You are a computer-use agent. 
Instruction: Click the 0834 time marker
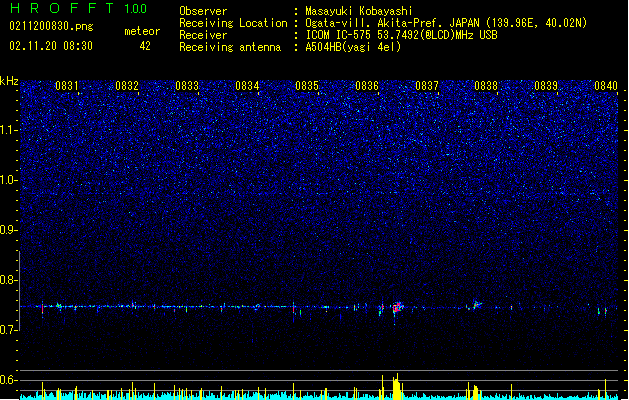(x=247, y=86)
